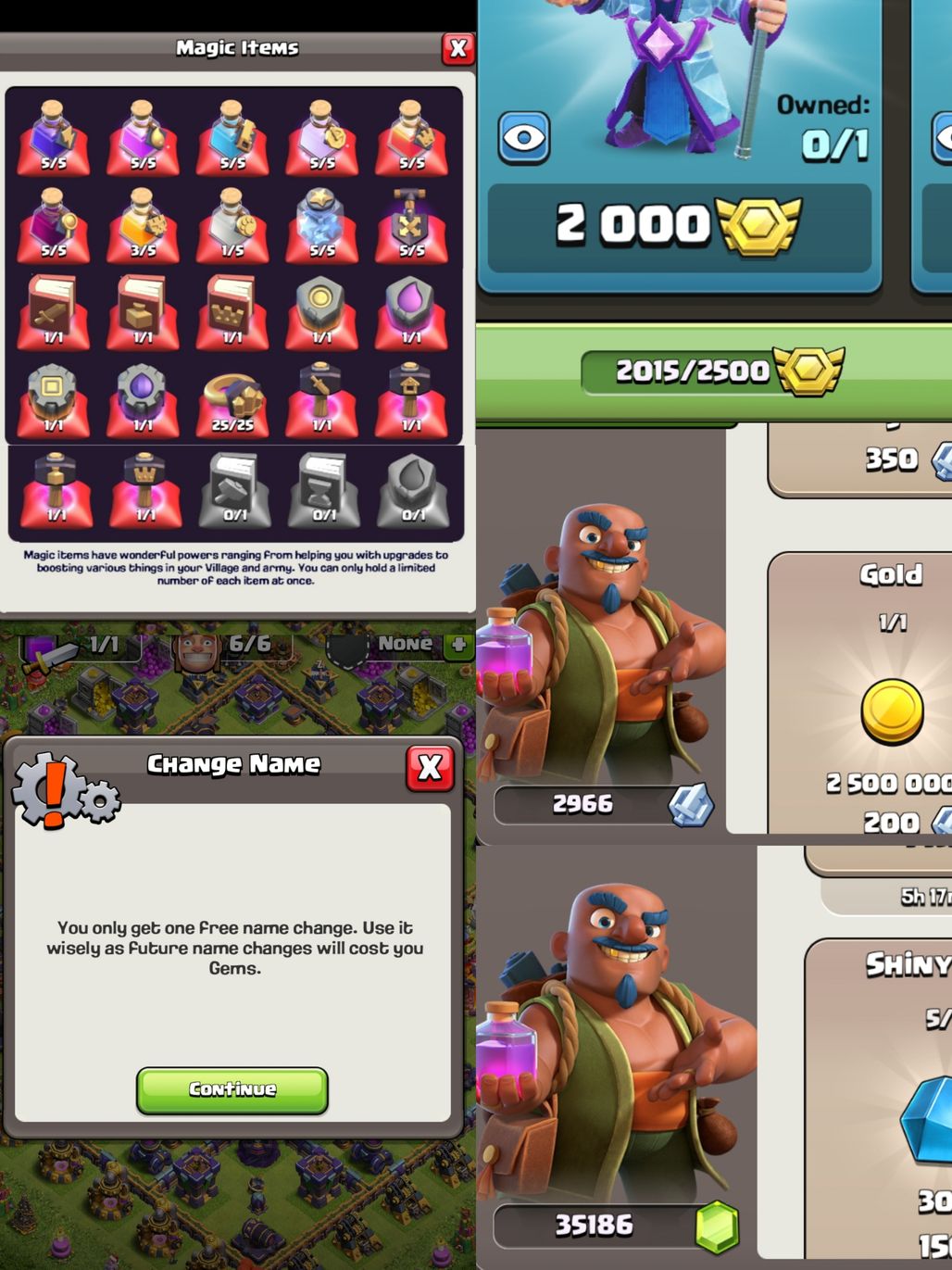Screen dimensions: 952x1270
Task: Select the Book of Fighting item
Action: pos(54,312)
